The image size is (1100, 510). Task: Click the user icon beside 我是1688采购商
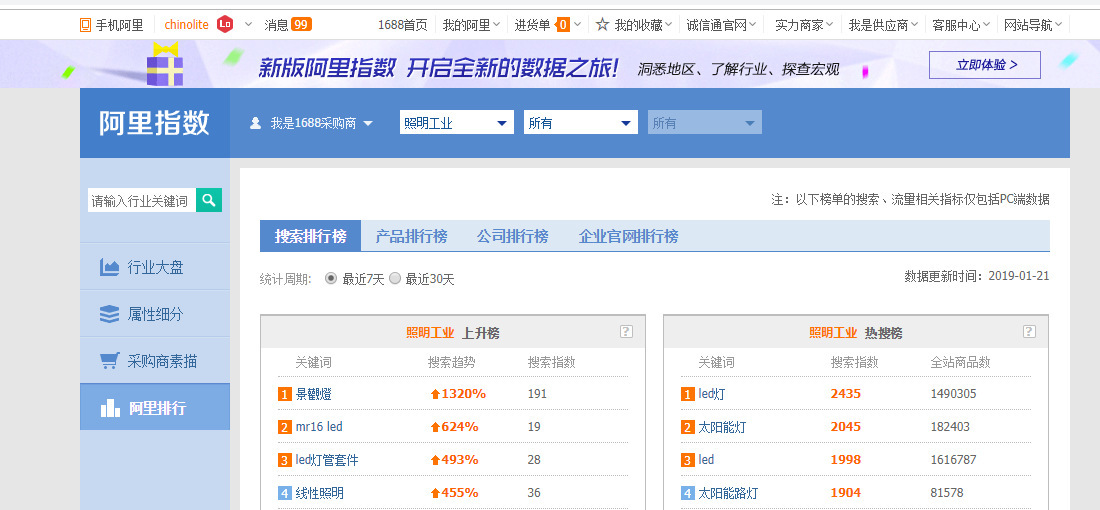pos(255,123)
